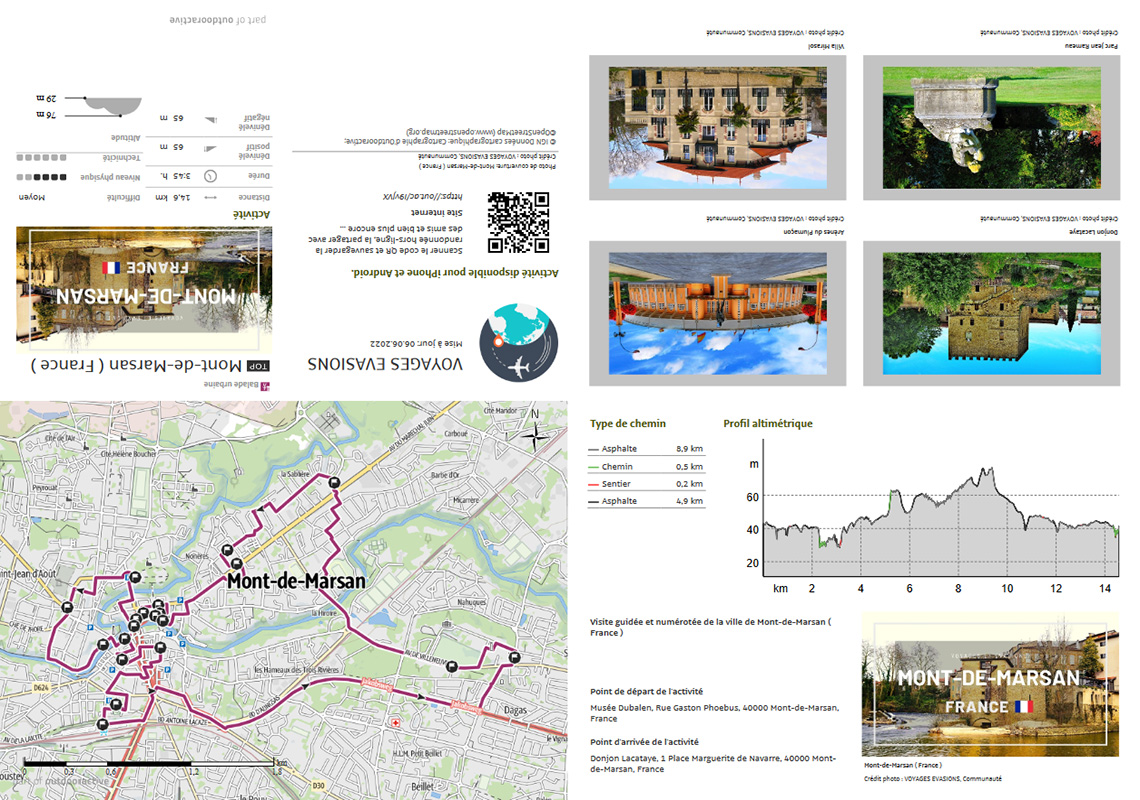The image size is (1140, 800).
Task: Click the 'part of outdooractive' footer text
Action: (217, 20)
